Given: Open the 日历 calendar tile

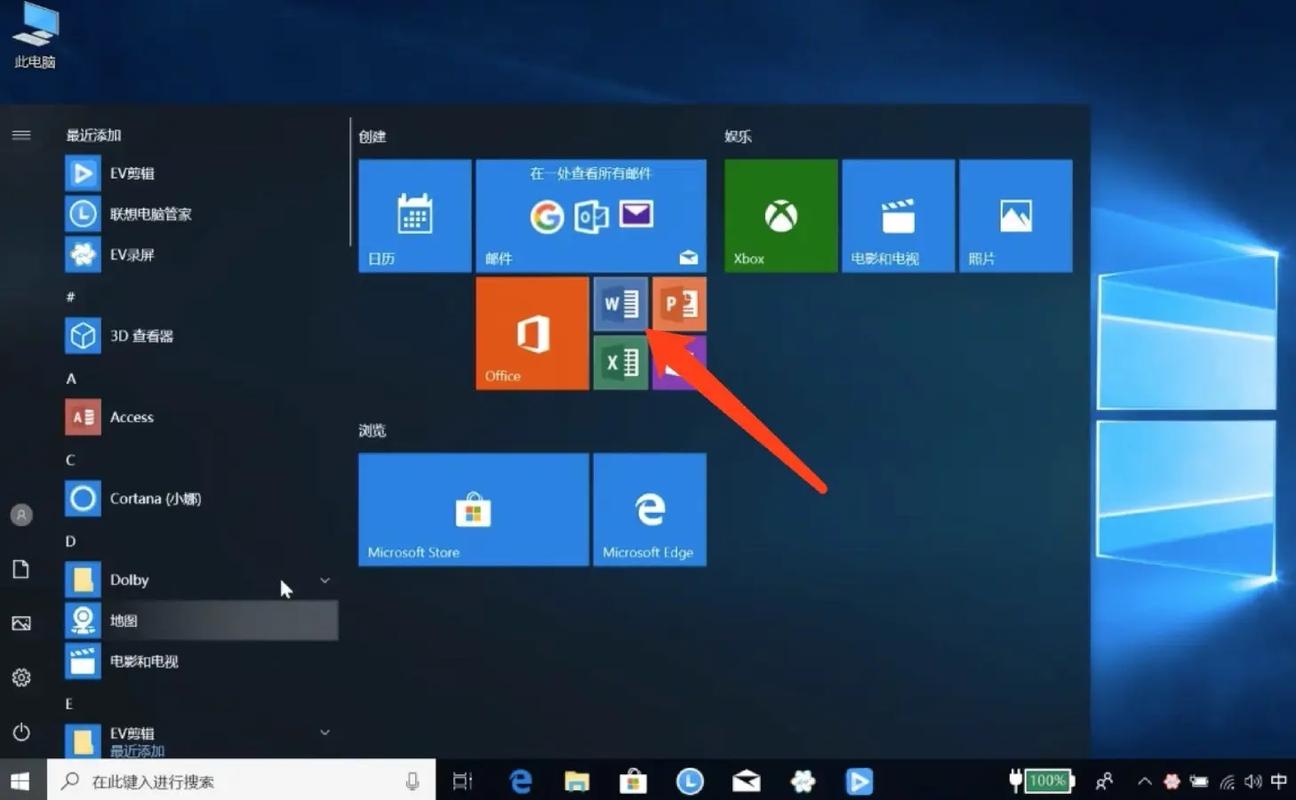Looking at the screenshot, I should click(x=415, y=216).
